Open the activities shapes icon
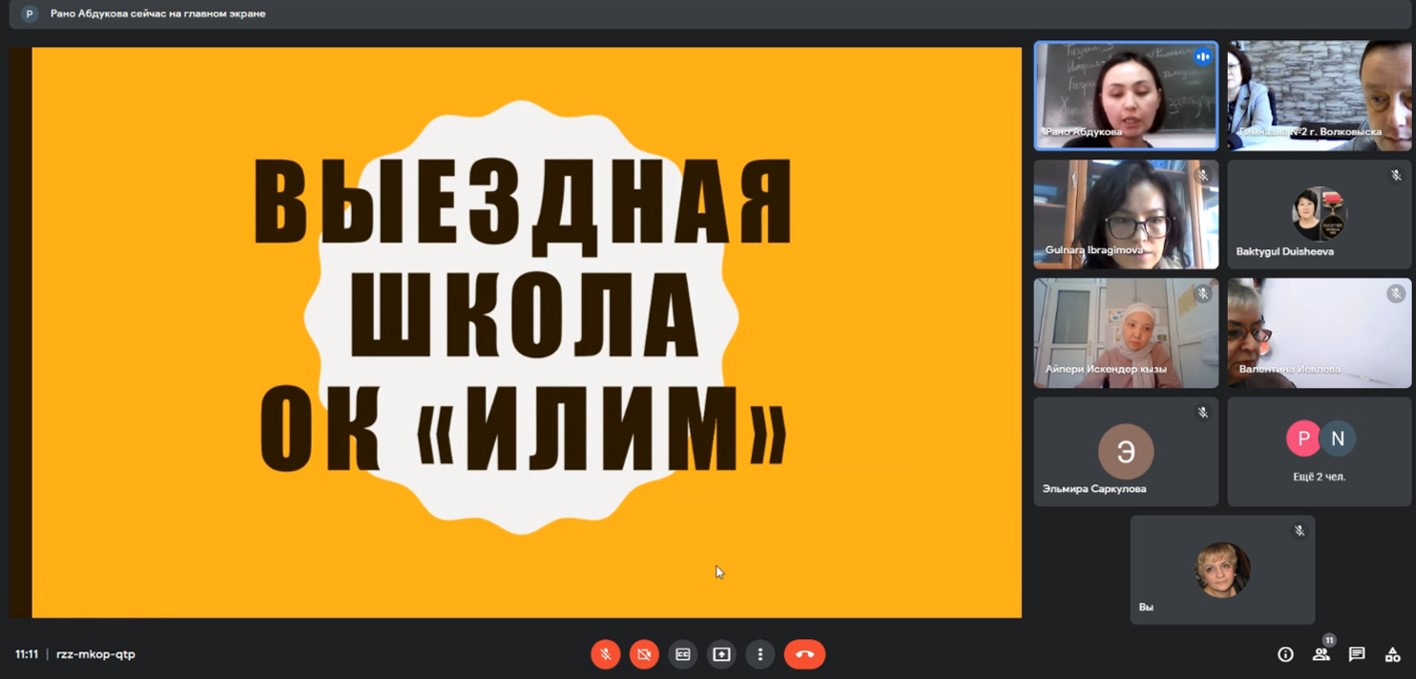The height and width of the screenshot is (679, 1416). point(1392,655)
